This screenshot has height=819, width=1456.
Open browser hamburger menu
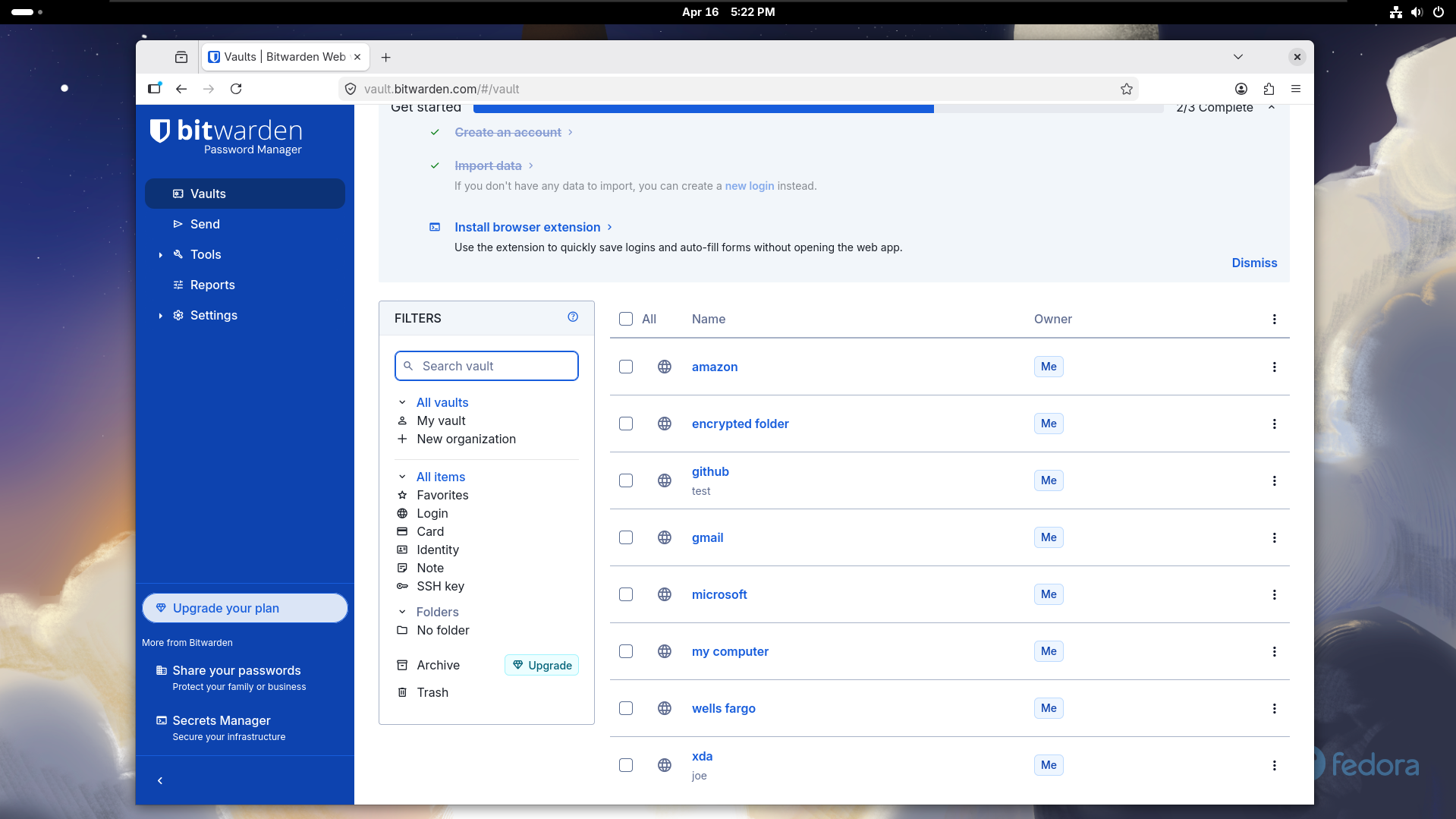pyautogui.click(x=1296, y=89)
